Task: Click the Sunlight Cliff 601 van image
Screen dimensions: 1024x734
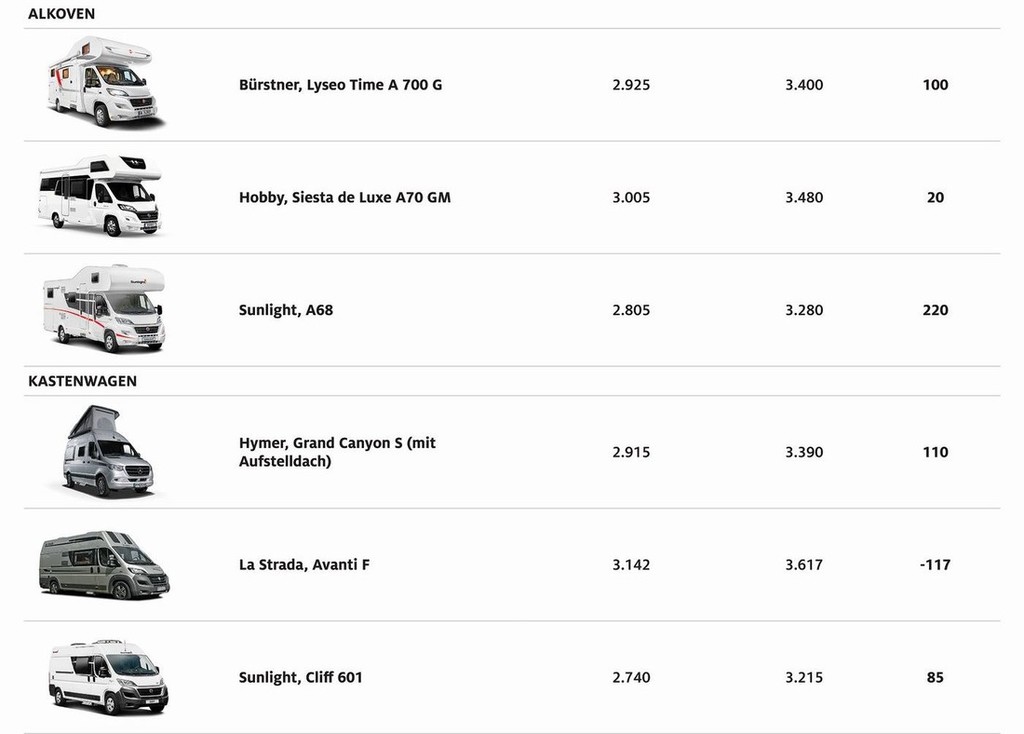Action: click(x=108, y=677)
